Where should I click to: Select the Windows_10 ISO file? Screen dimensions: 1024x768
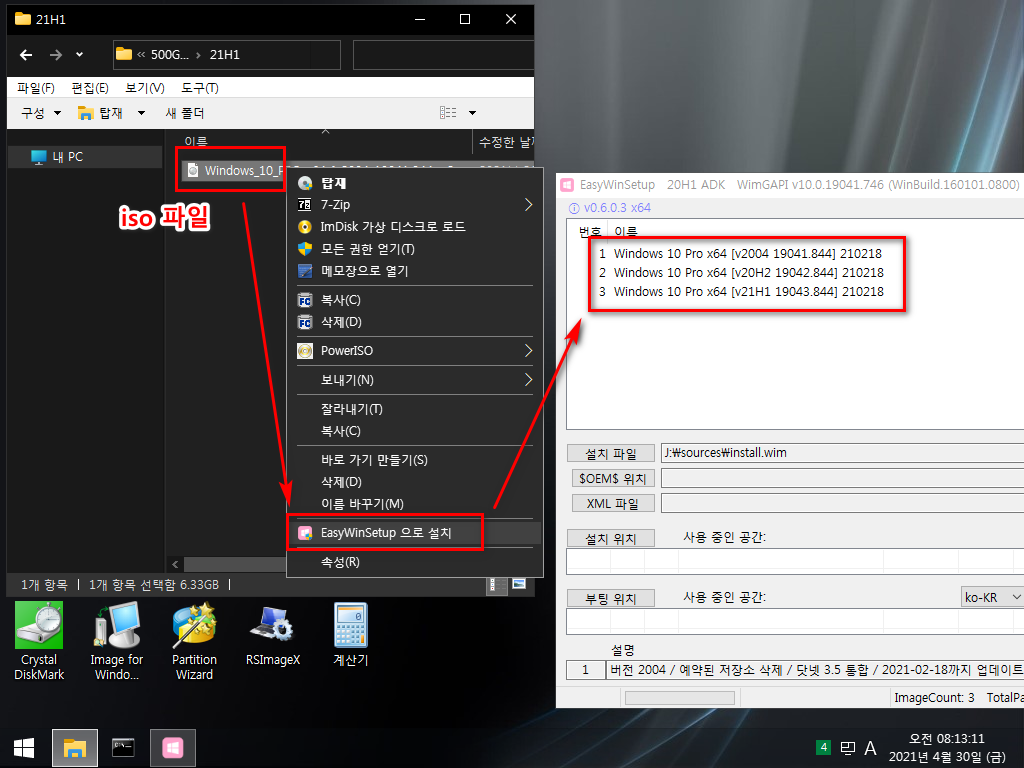point(232,170)
